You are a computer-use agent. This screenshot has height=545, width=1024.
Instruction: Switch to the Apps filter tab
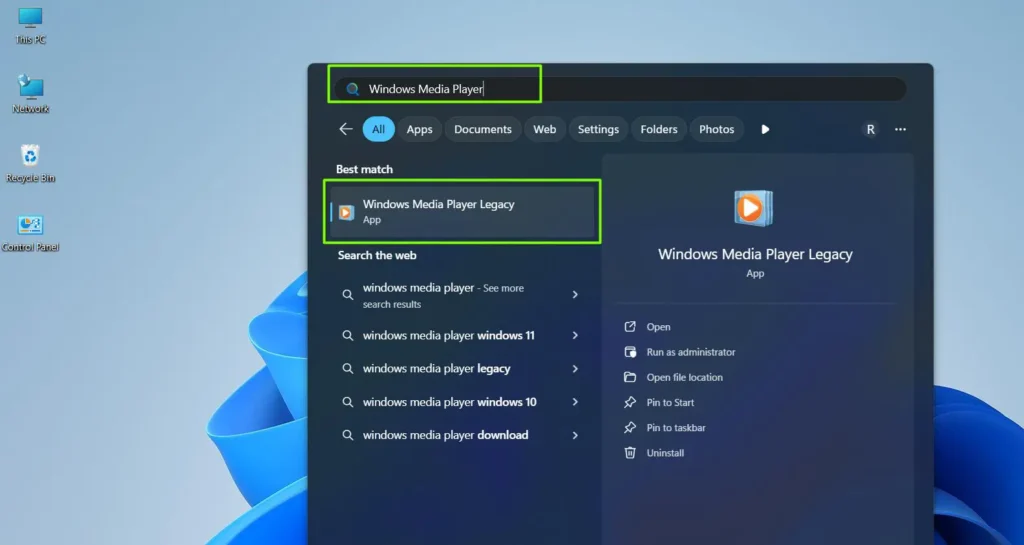coord(419,129)
